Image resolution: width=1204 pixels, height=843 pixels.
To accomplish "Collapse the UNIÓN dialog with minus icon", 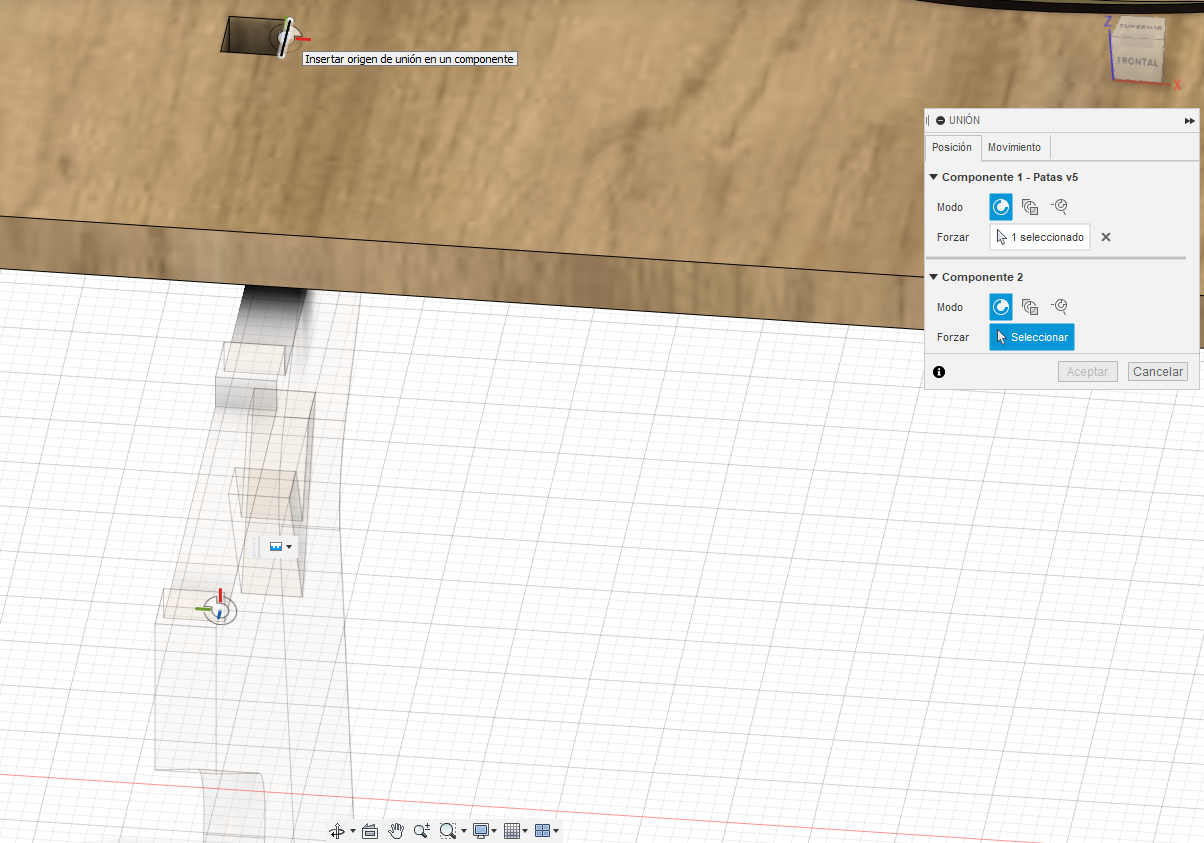I will [x=941, y=120].
